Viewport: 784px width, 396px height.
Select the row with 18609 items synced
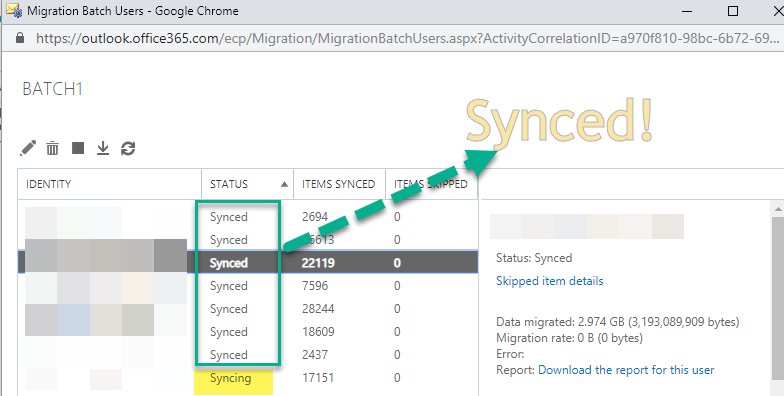(248, 332)
